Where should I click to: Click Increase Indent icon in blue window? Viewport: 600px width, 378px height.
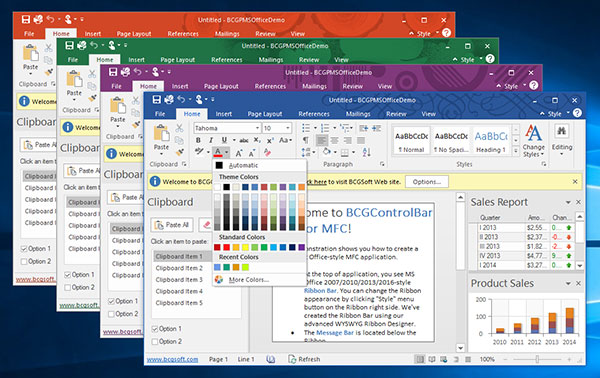click(376, 128)
